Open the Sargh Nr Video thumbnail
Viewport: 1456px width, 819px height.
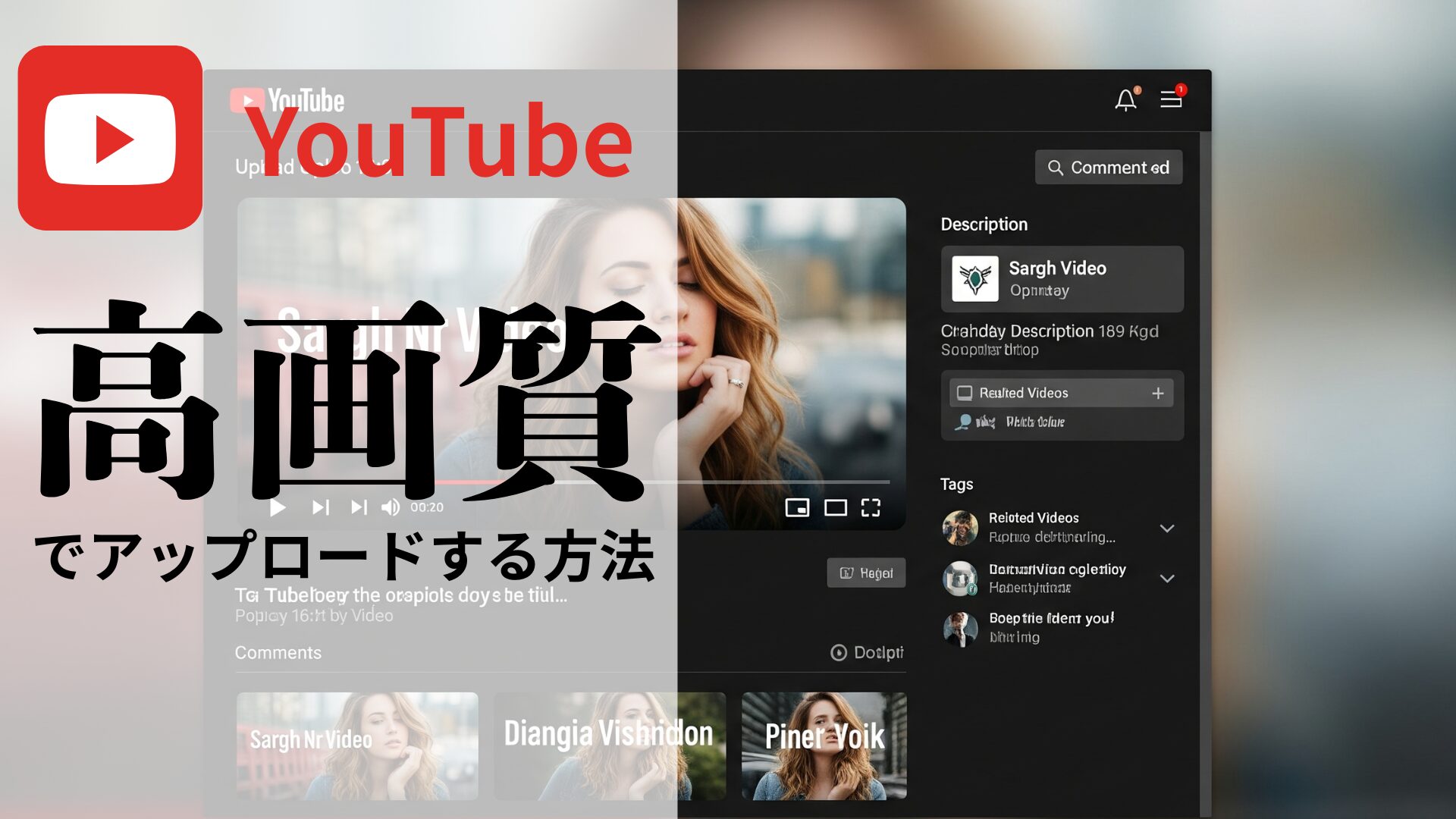coord(357,745)
